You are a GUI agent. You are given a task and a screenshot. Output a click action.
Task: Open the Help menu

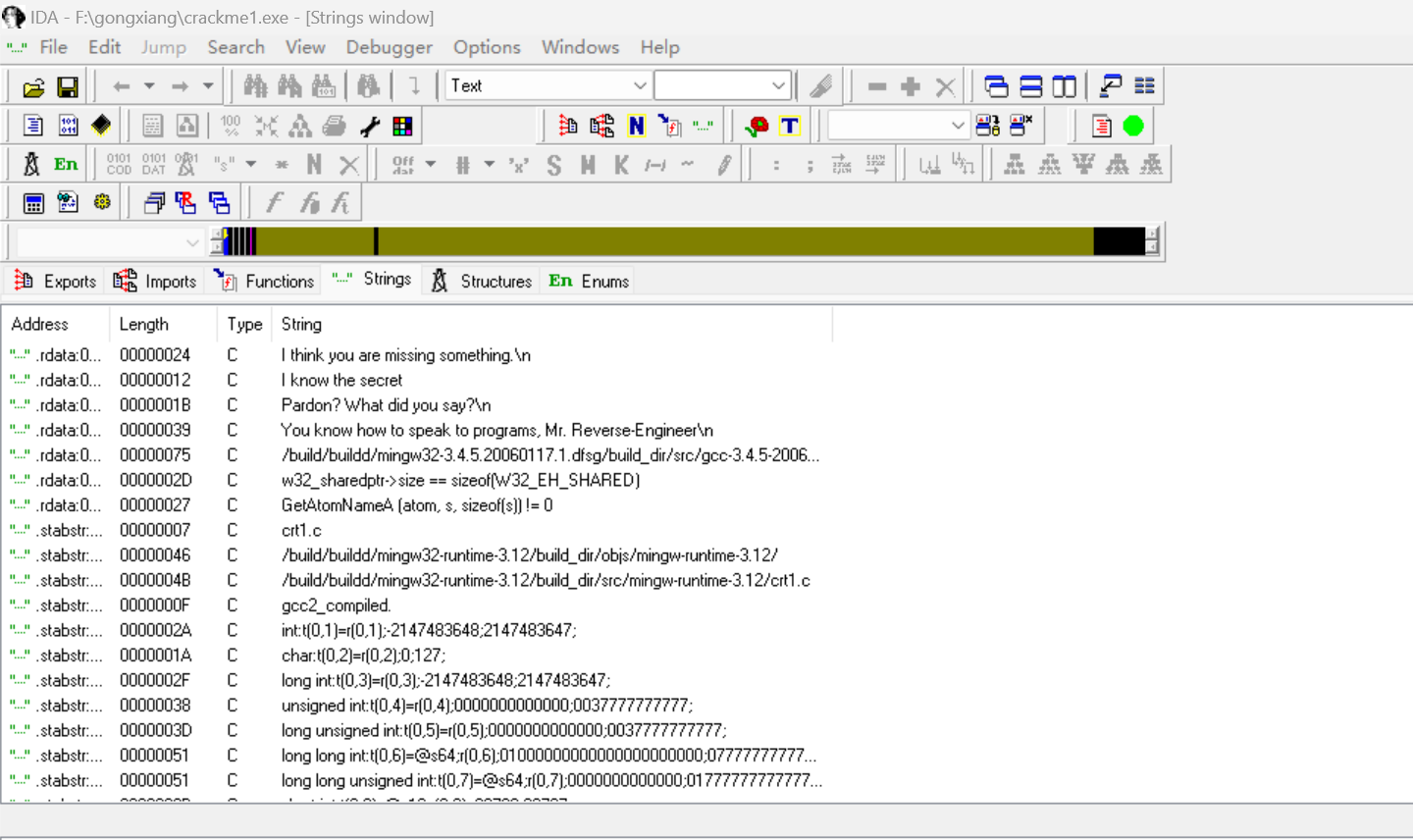pyautogui.click(x=659, y=47)
